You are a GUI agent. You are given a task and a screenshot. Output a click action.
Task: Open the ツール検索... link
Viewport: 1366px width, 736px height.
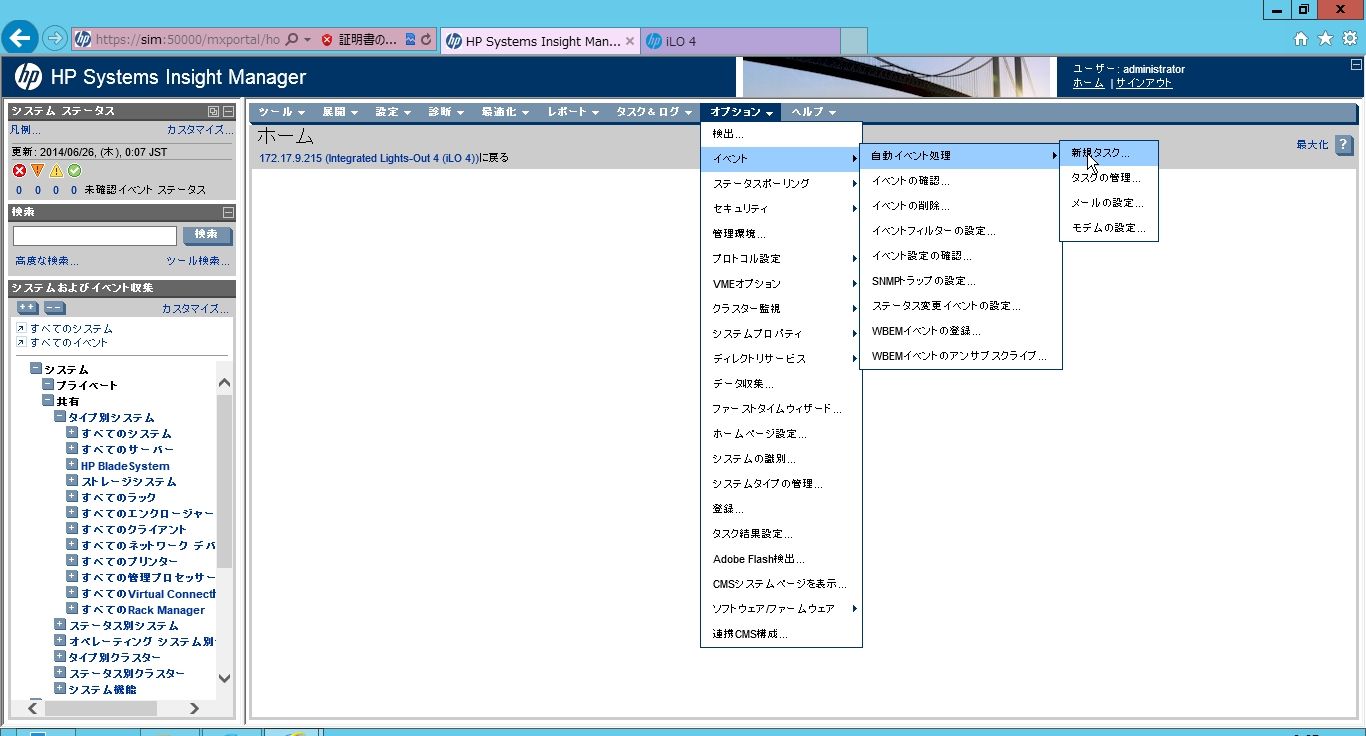coord(198,261)
